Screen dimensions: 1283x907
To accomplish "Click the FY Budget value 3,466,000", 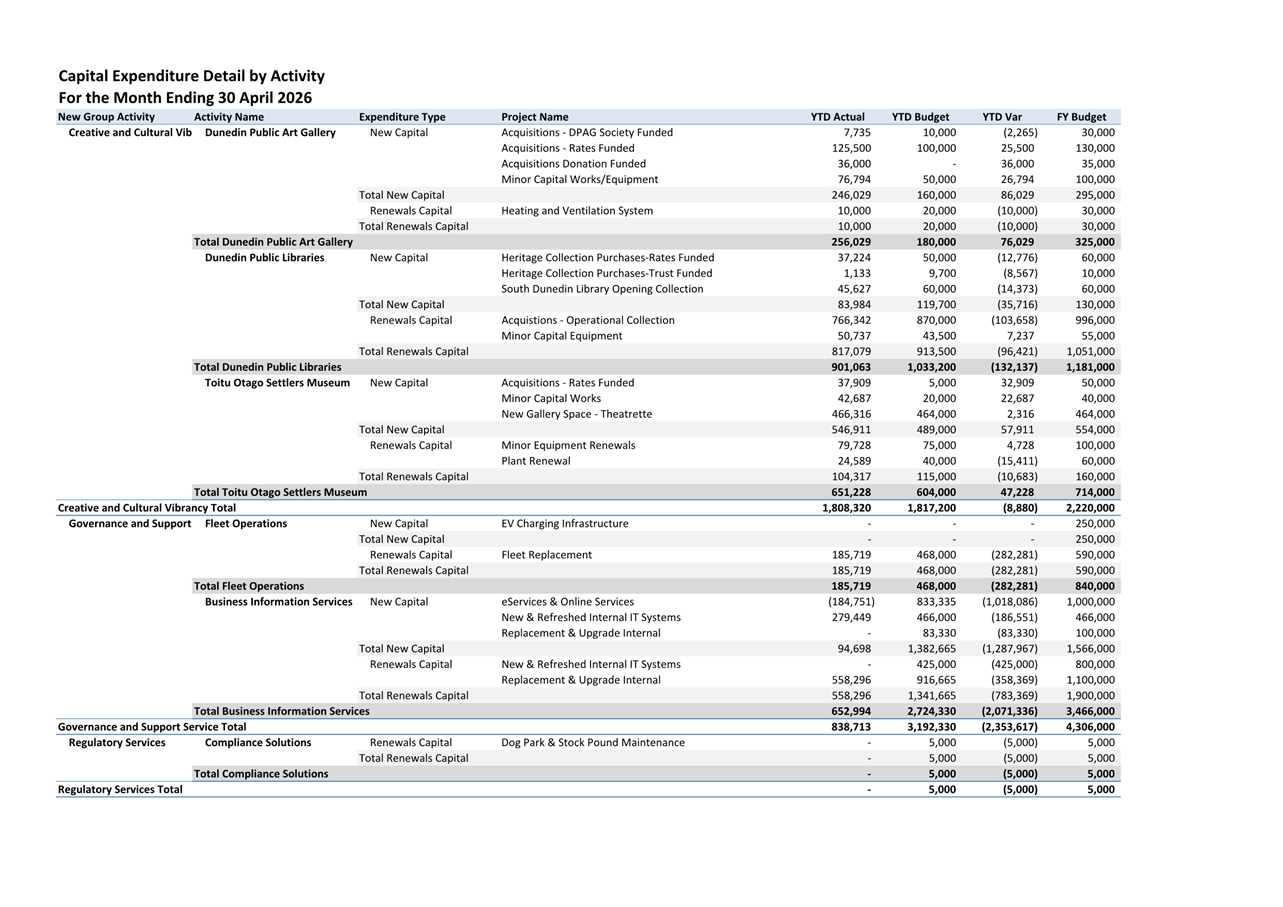I will tap(1090, 711).
